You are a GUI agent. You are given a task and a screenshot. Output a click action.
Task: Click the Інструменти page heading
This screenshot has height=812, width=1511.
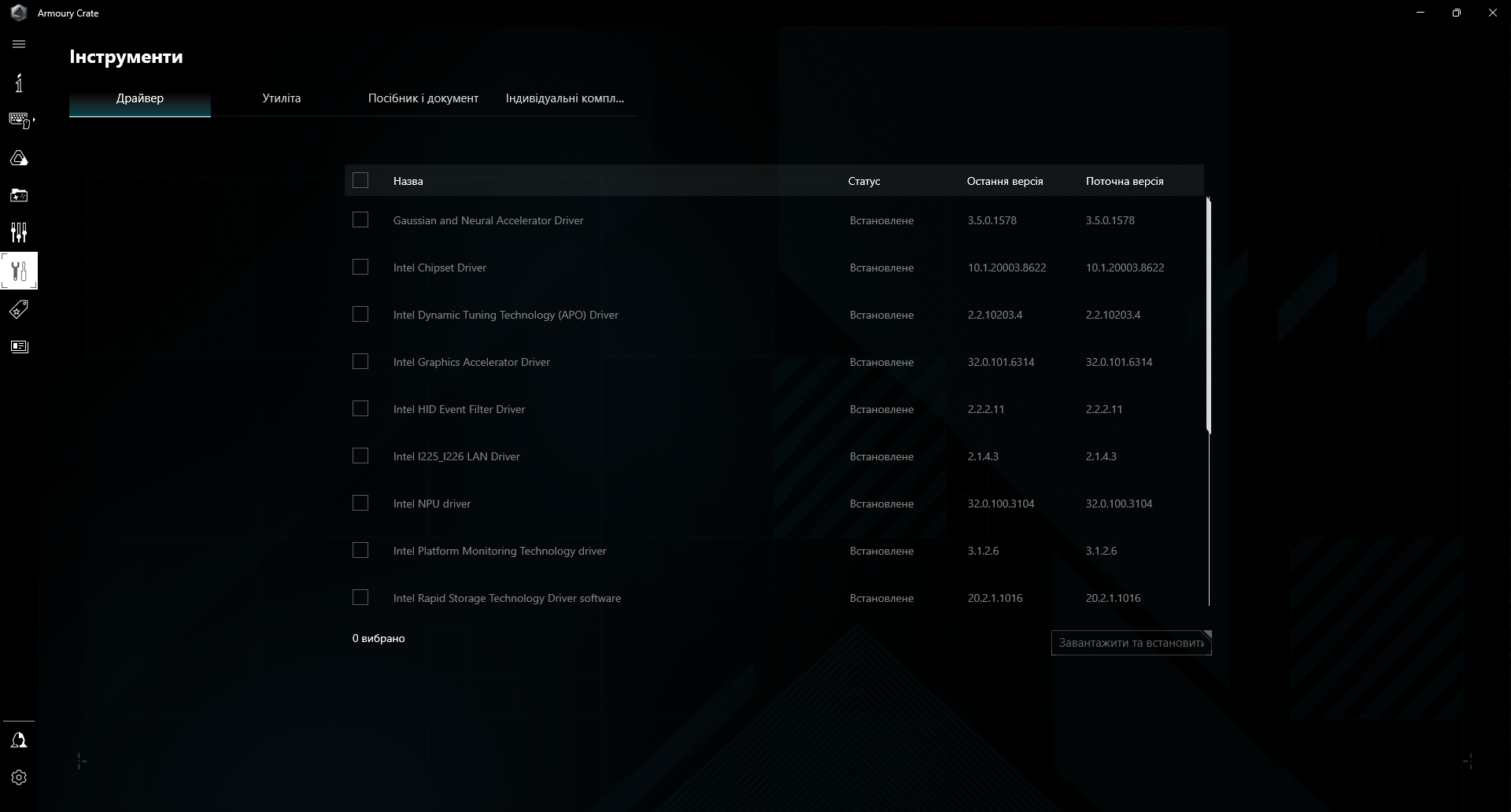[126, 57]
